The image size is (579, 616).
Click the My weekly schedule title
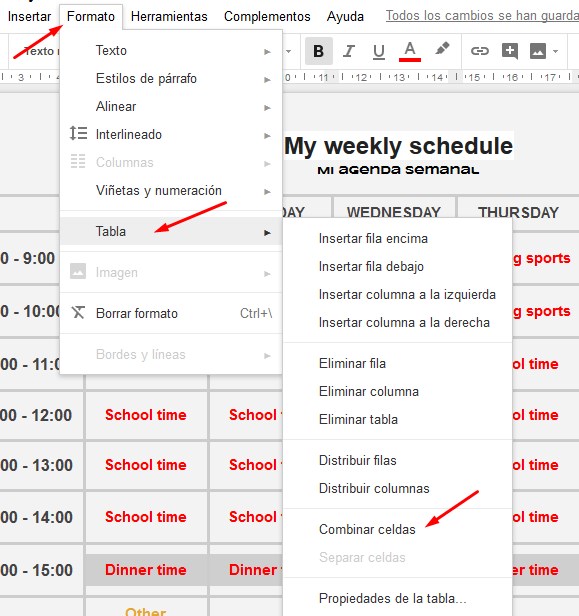click(x=398, y=146)
